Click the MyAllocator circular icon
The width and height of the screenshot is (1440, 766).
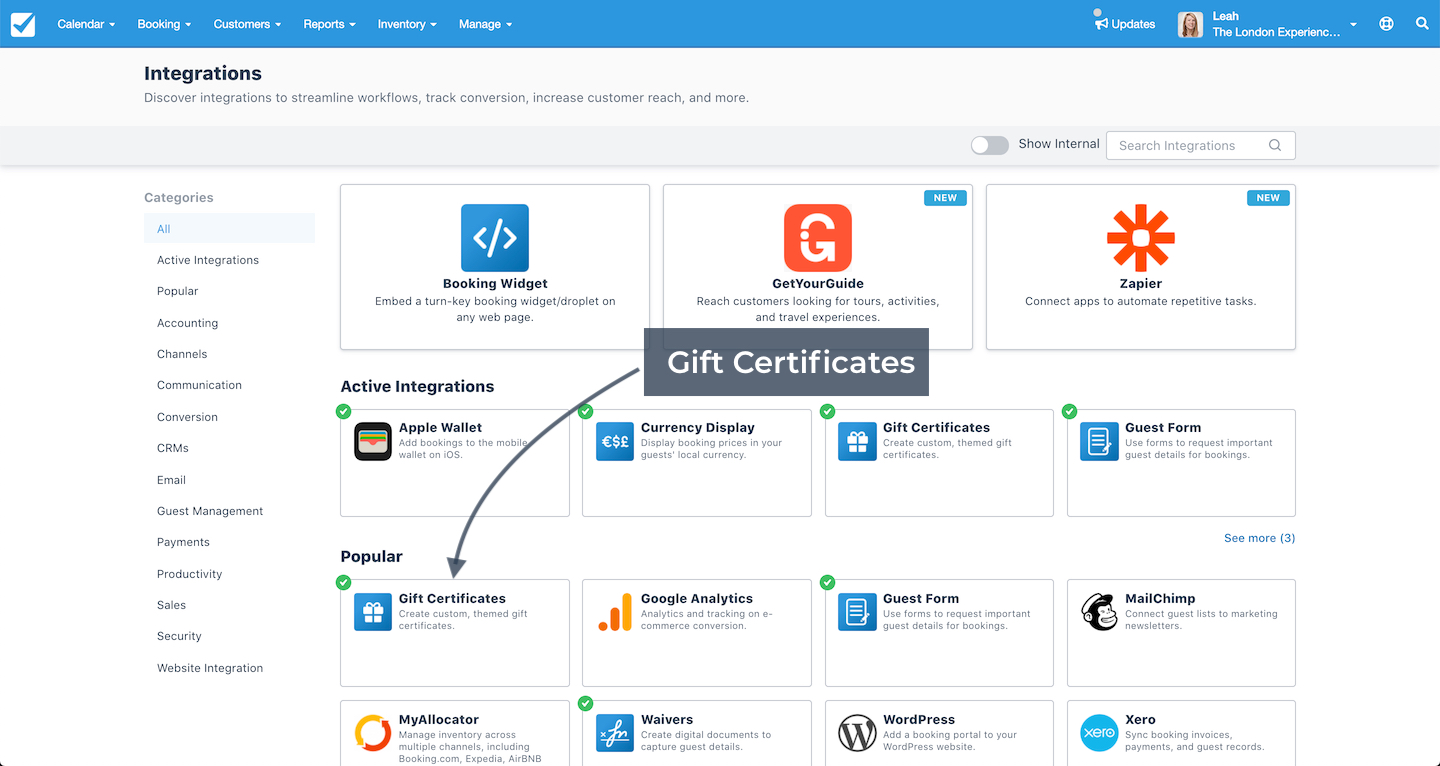(x=373, y=733)
